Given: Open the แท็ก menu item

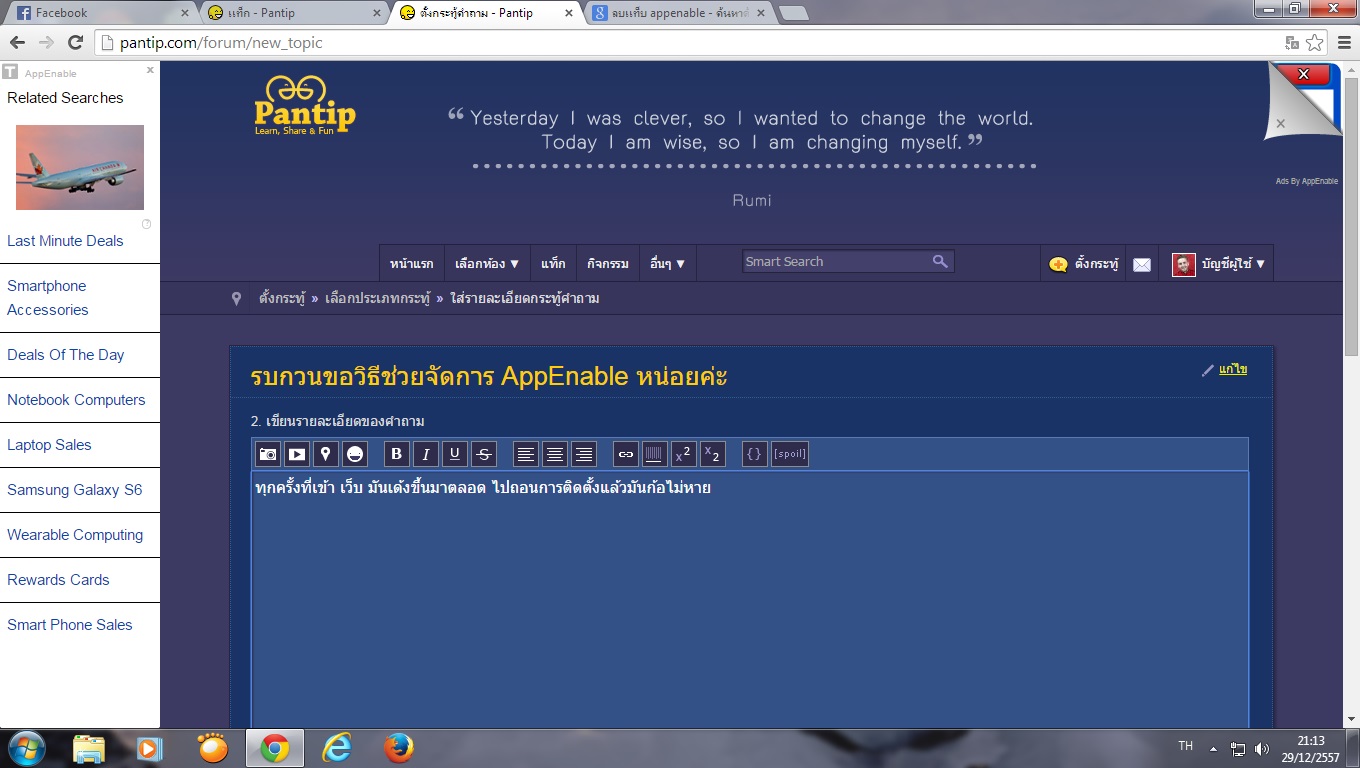Looking at the screenshot, I should click(553, 264).
